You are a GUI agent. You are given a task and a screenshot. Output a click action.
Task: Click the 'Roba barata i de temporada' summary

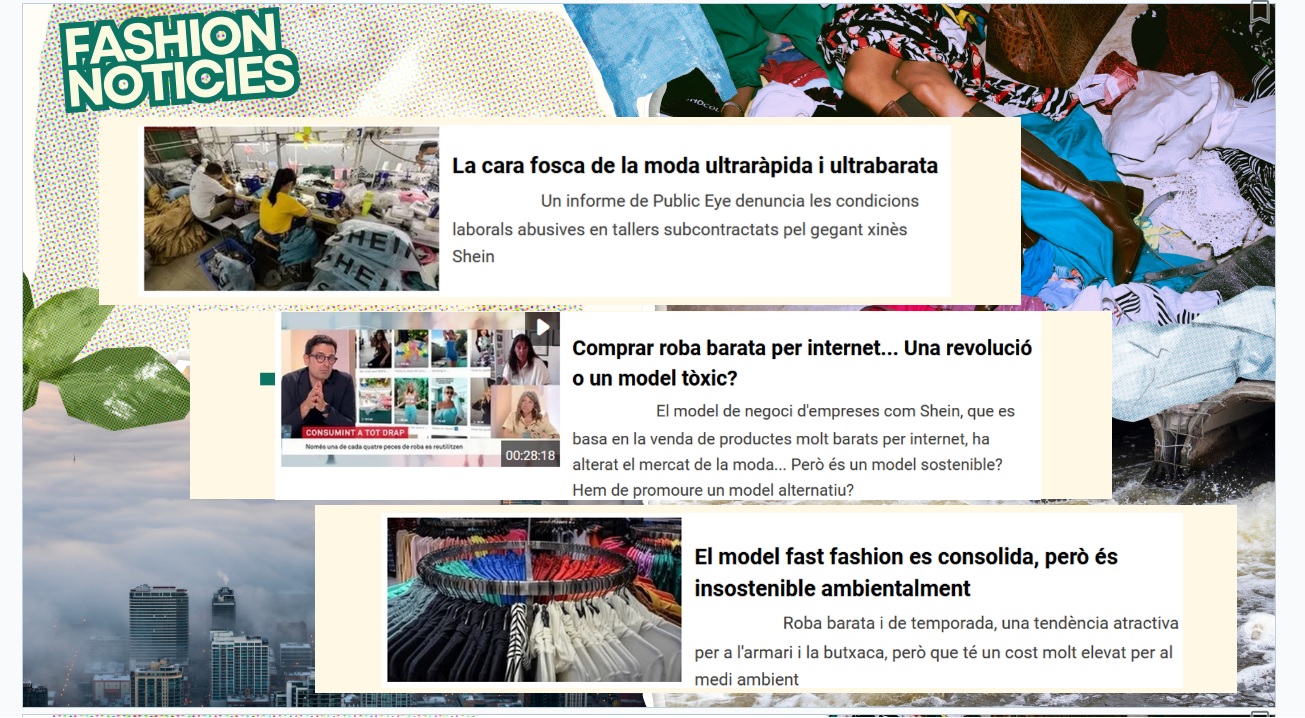935,651
